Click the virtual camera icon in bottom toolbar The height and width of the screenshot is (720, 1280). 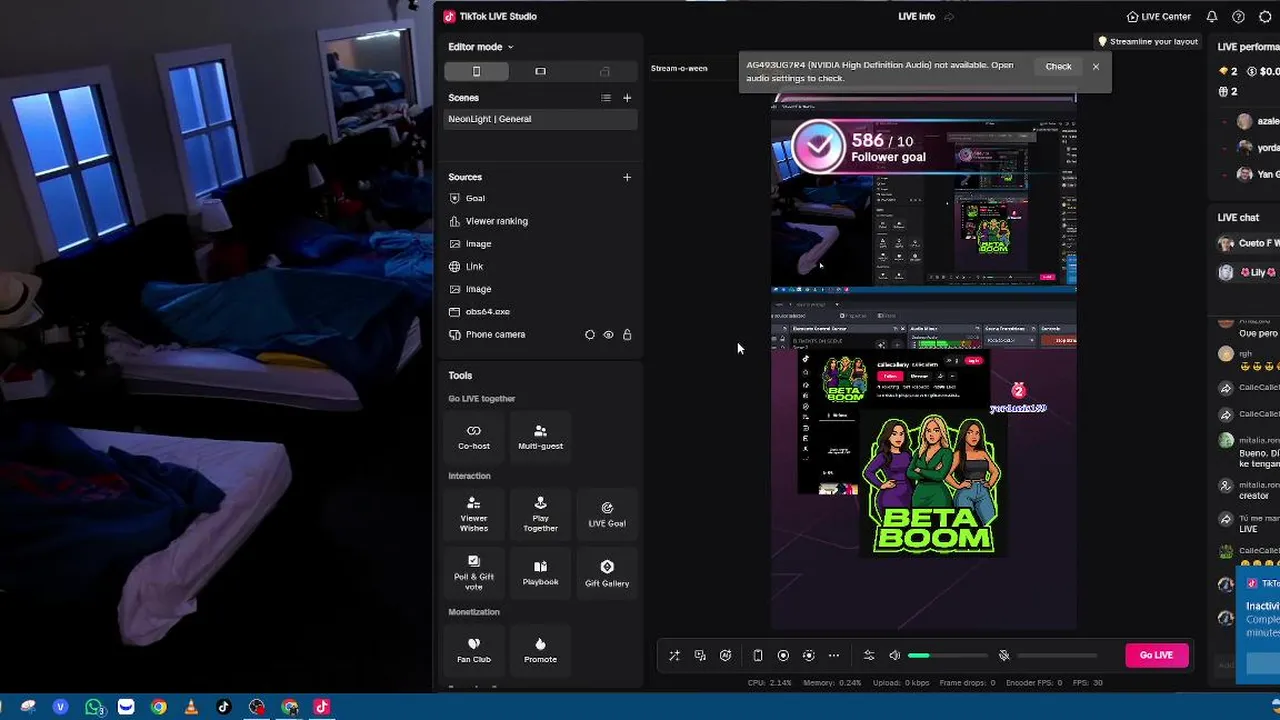(x=808, y=656)
